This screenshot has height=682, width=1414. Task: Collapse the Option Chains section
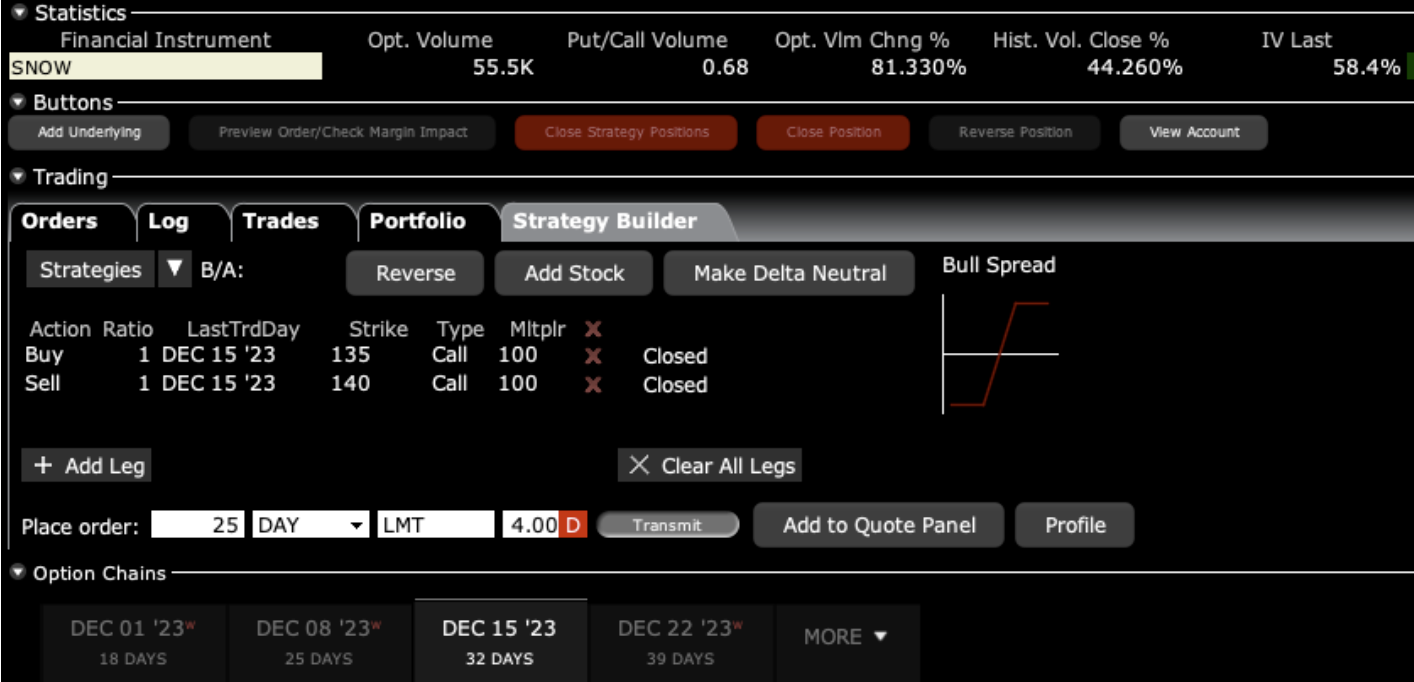pyautogui.click(x=19, y=573)
